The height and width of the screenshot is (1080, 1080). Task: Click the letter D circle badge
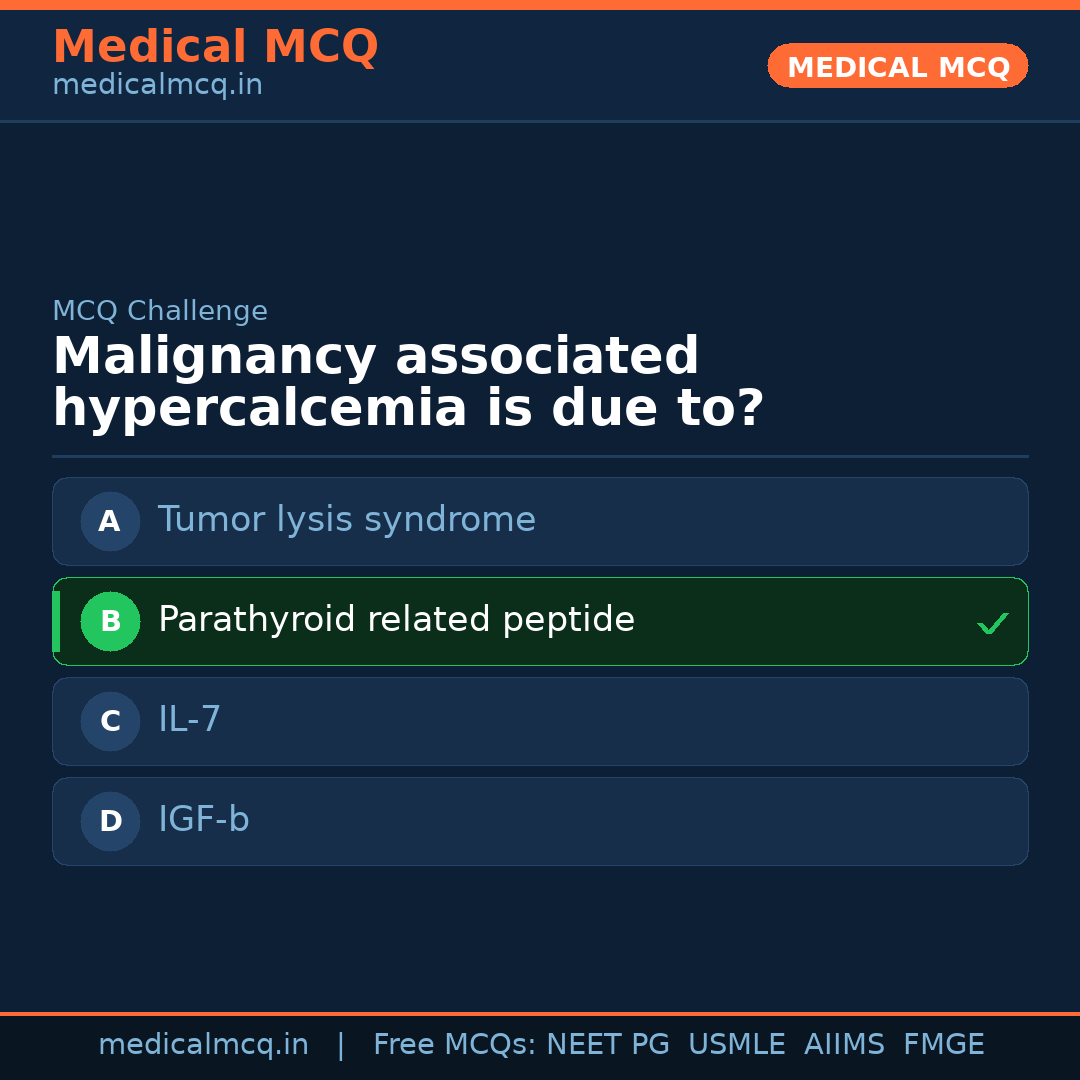[x=110, y=821]
